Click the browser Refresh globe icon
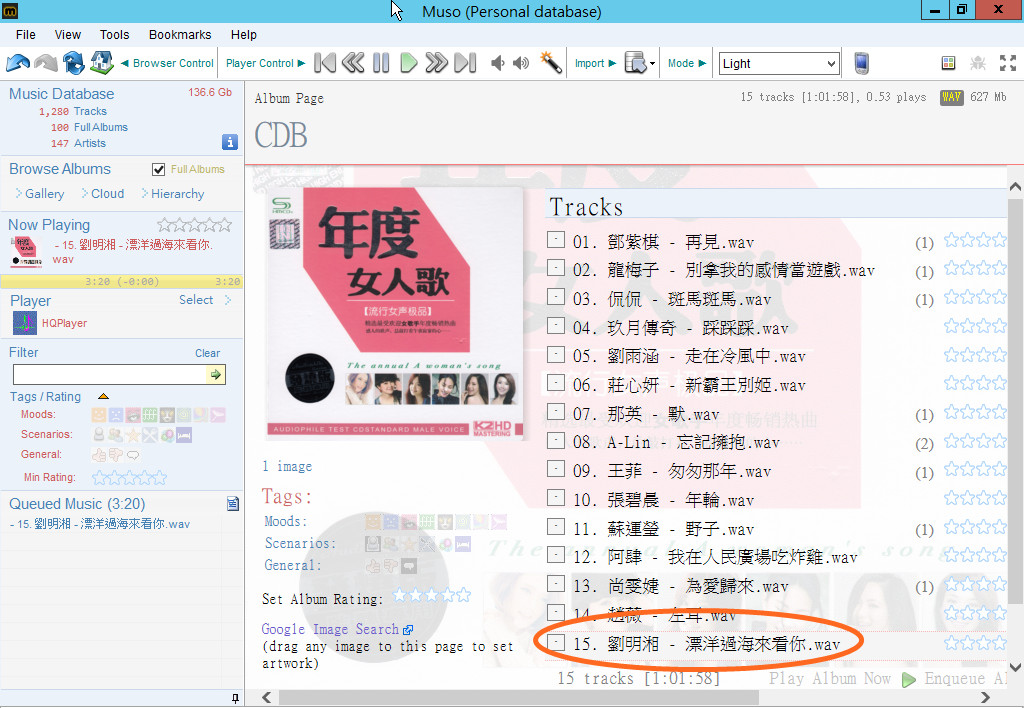The image size is (1024, 708). point(74,63)
